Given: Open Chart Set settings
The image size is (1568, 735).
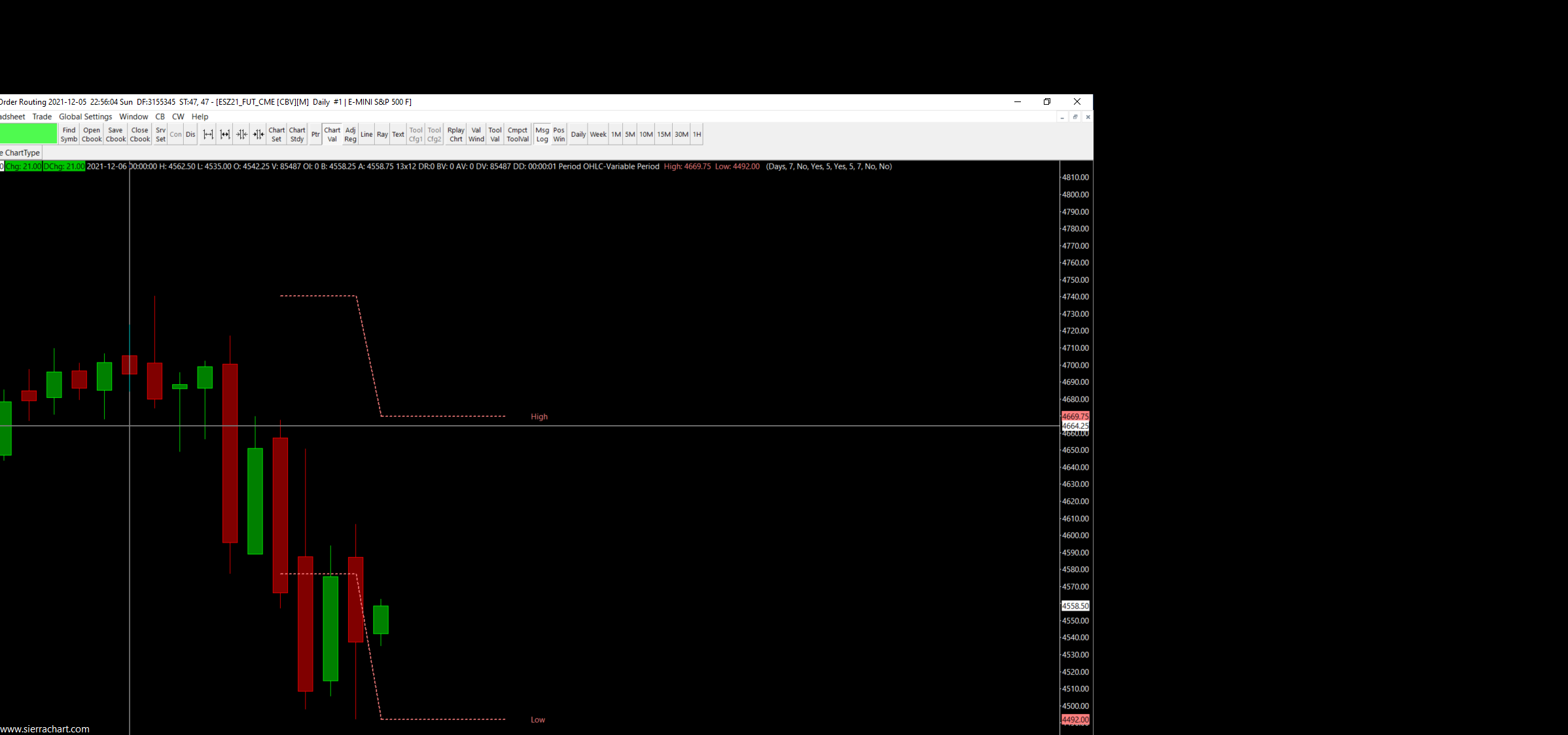Looking at the screenshot, I should (276, 134).
